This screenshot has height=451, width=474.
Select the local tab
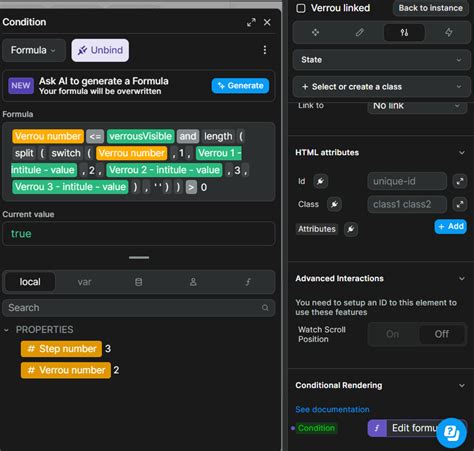click(x=30, y=282)
